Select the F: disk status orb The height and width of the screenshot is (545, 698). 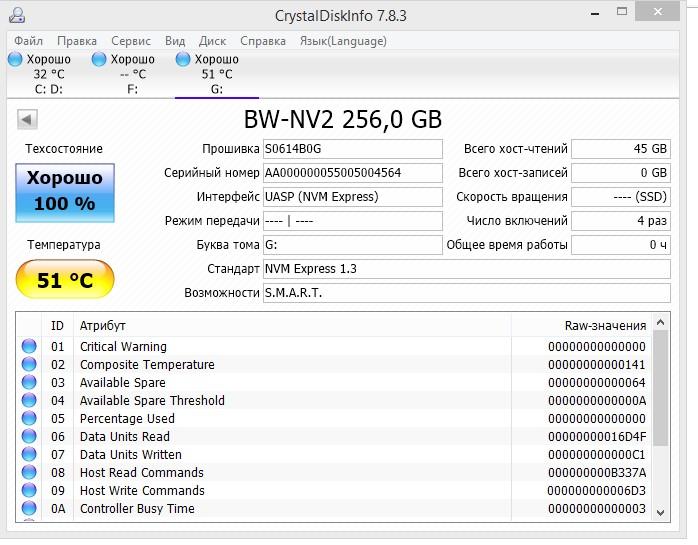(99, 60)
